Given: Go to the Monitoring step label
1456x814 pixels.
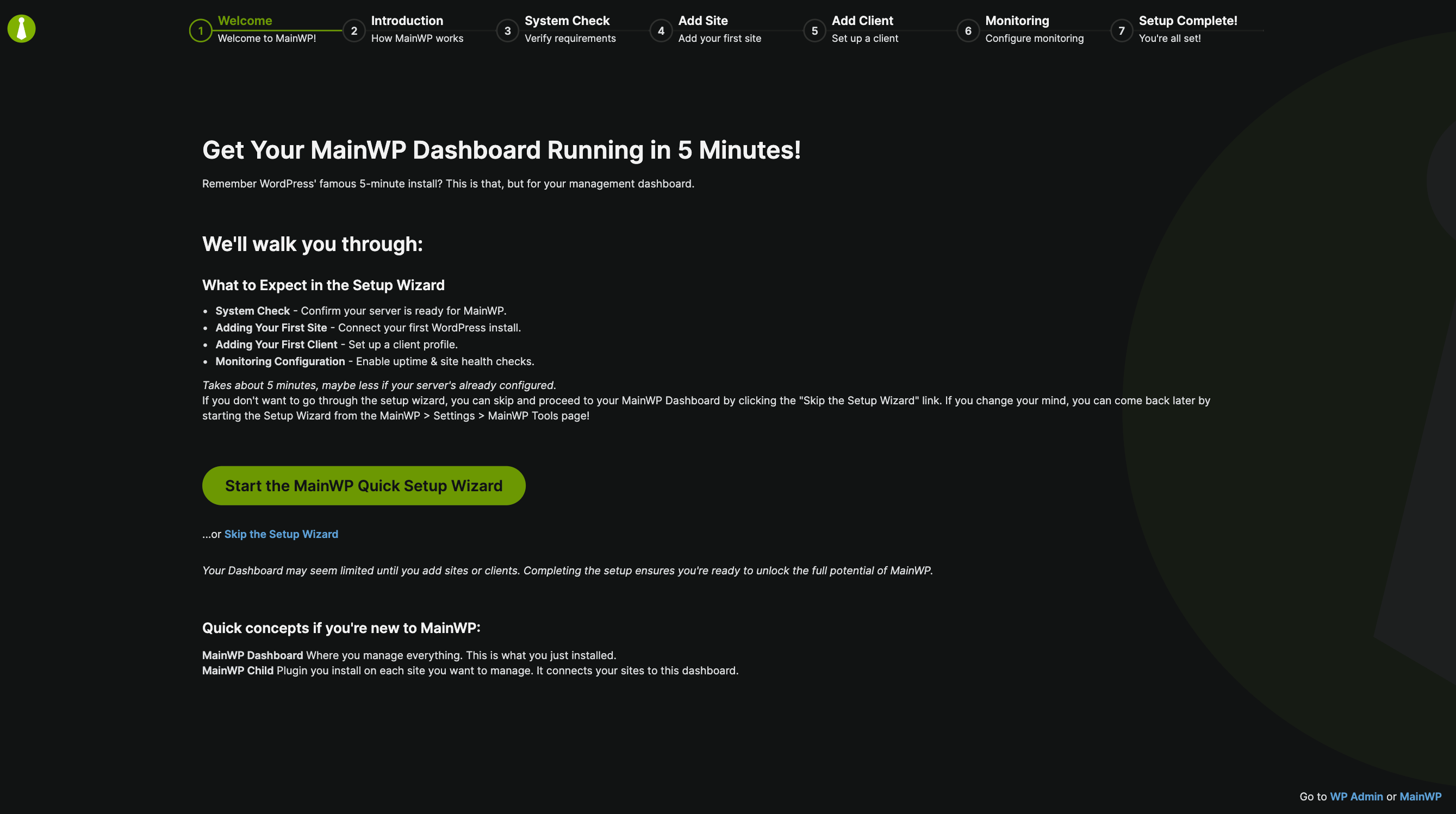Looking at the screenshot, I should (1017, 21).
